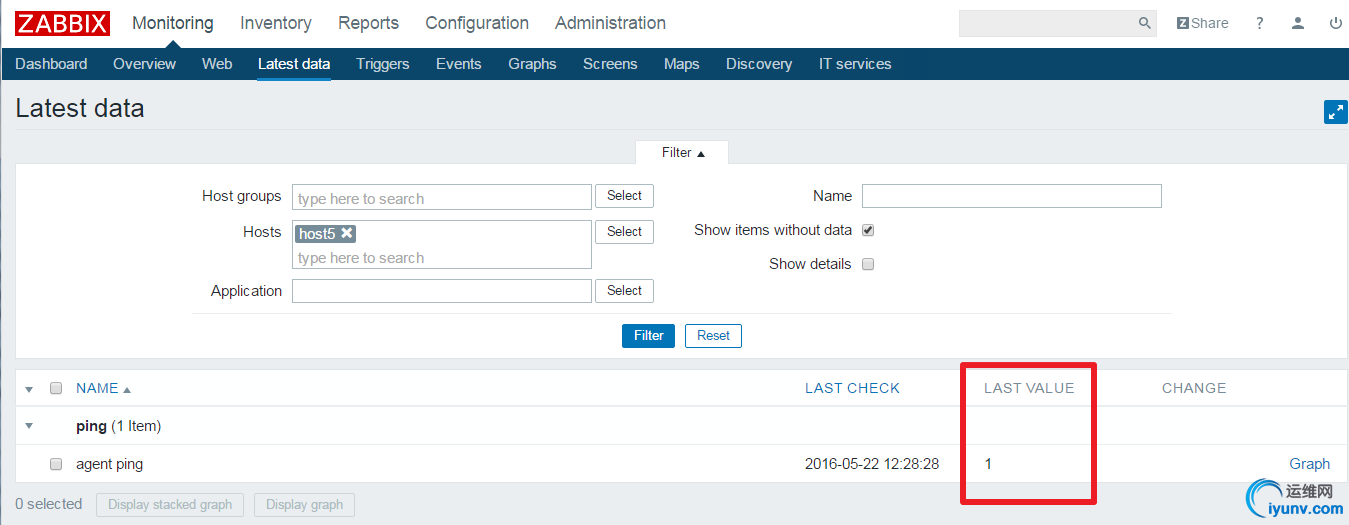Collapse the ping application group
1349x525 pixels.
click(29, 426)
